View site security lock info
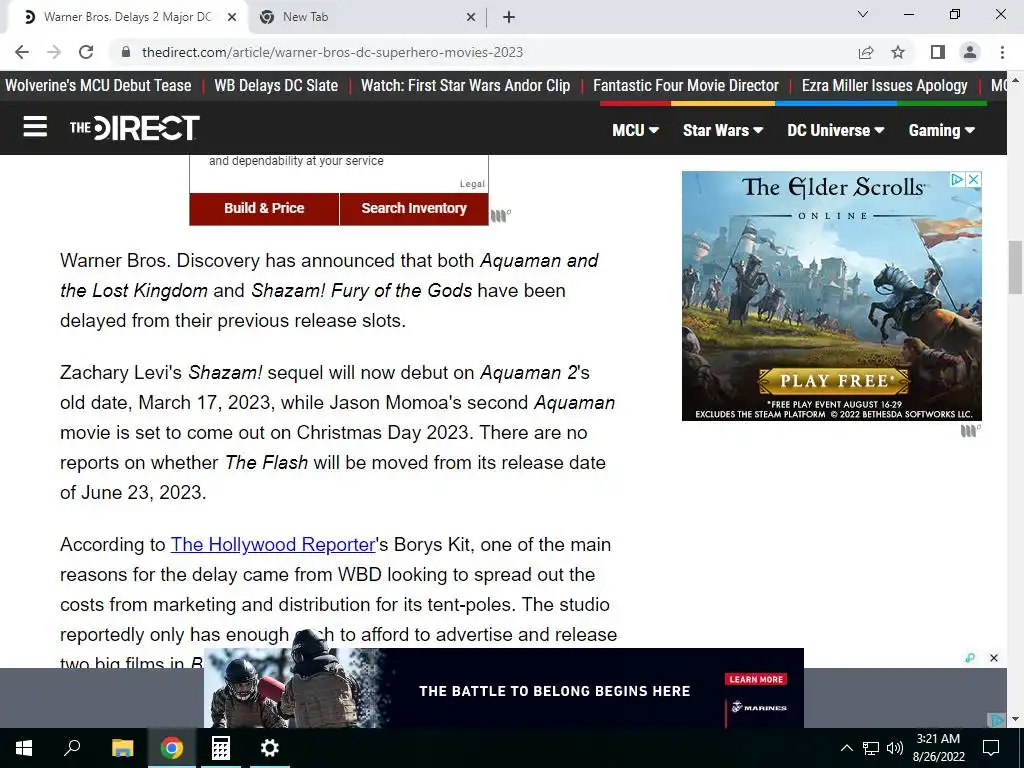 pos(127,52)
